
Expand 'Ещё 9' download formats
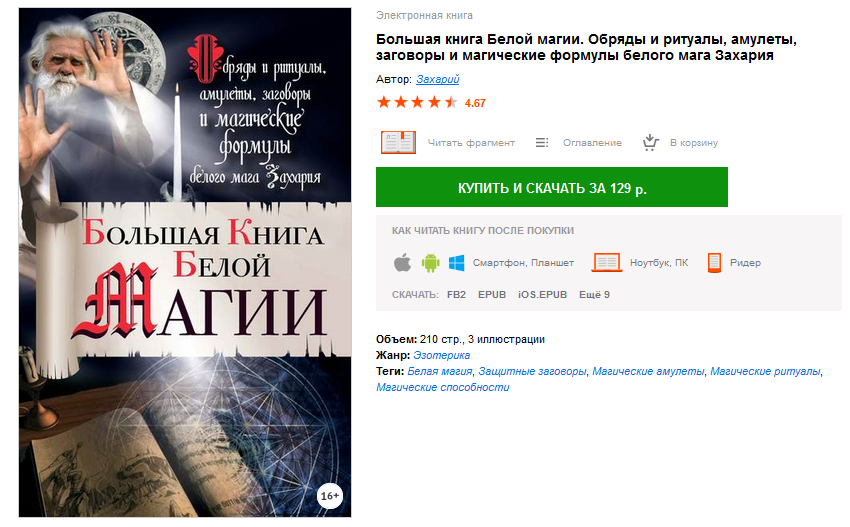[x=594, y=294]
